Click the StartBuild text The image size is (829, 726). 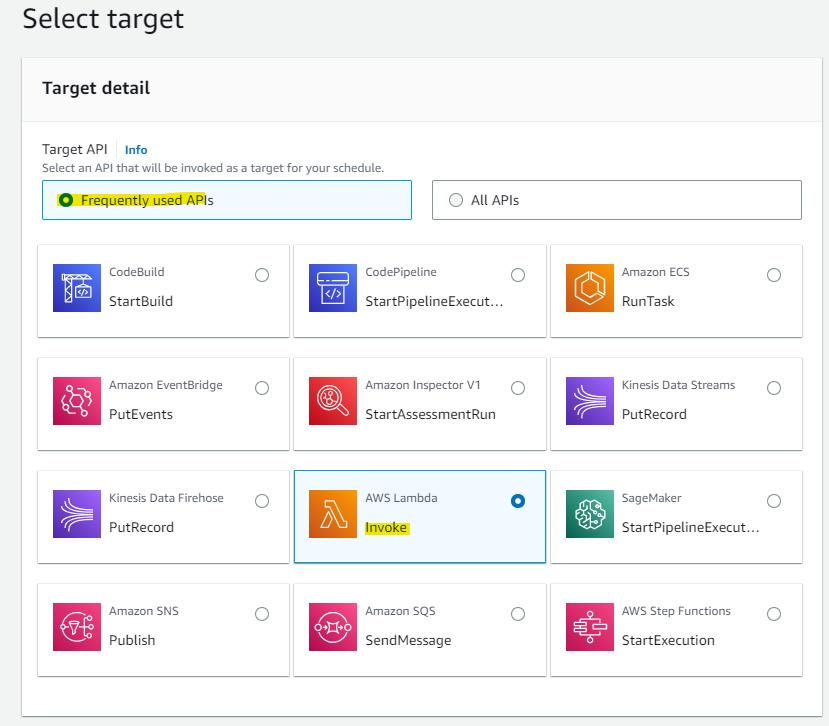[x=141, y=301]
